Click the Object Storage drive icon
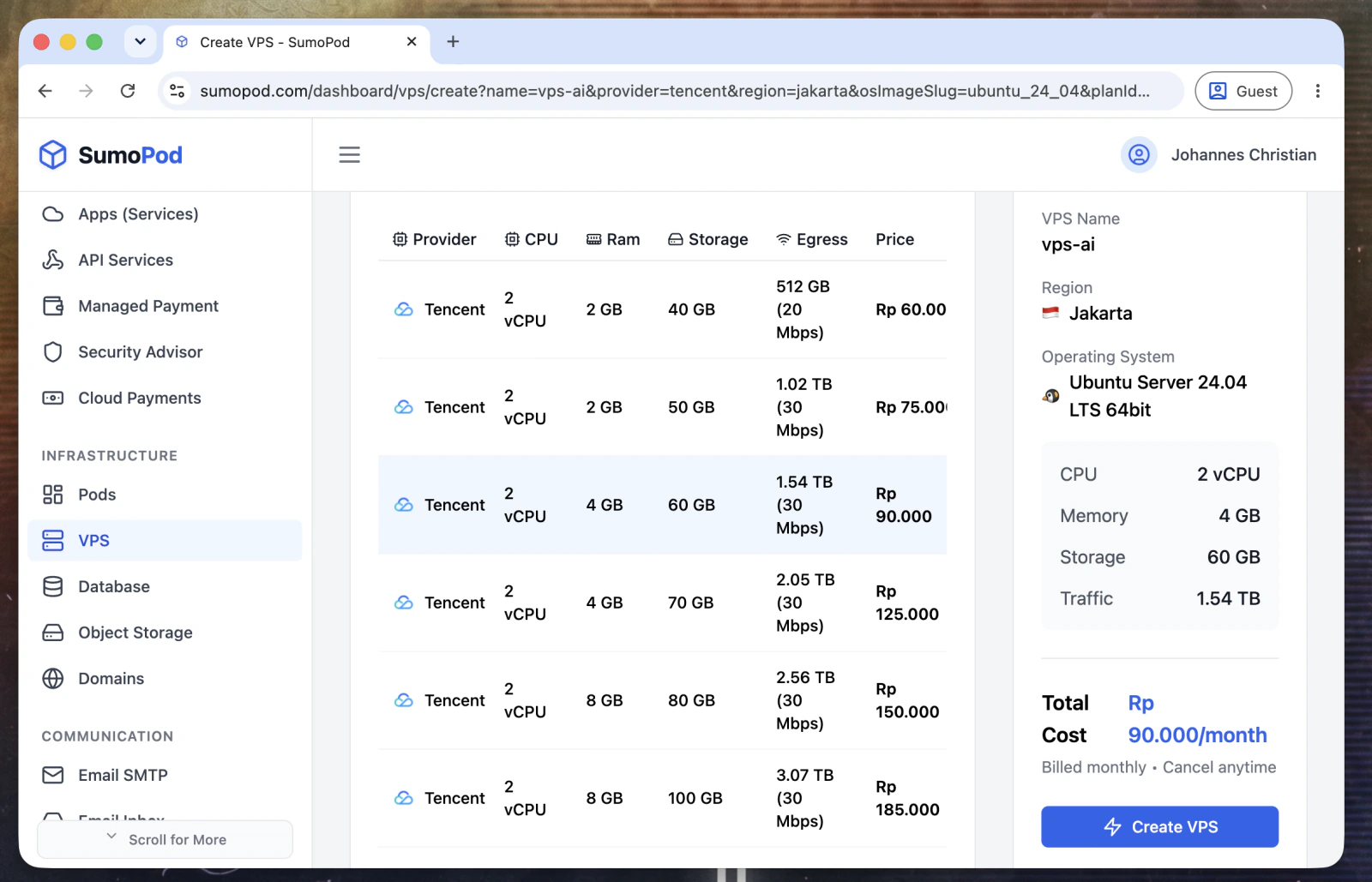This screenshot has width=1372, height=882. tap(53, 633)
